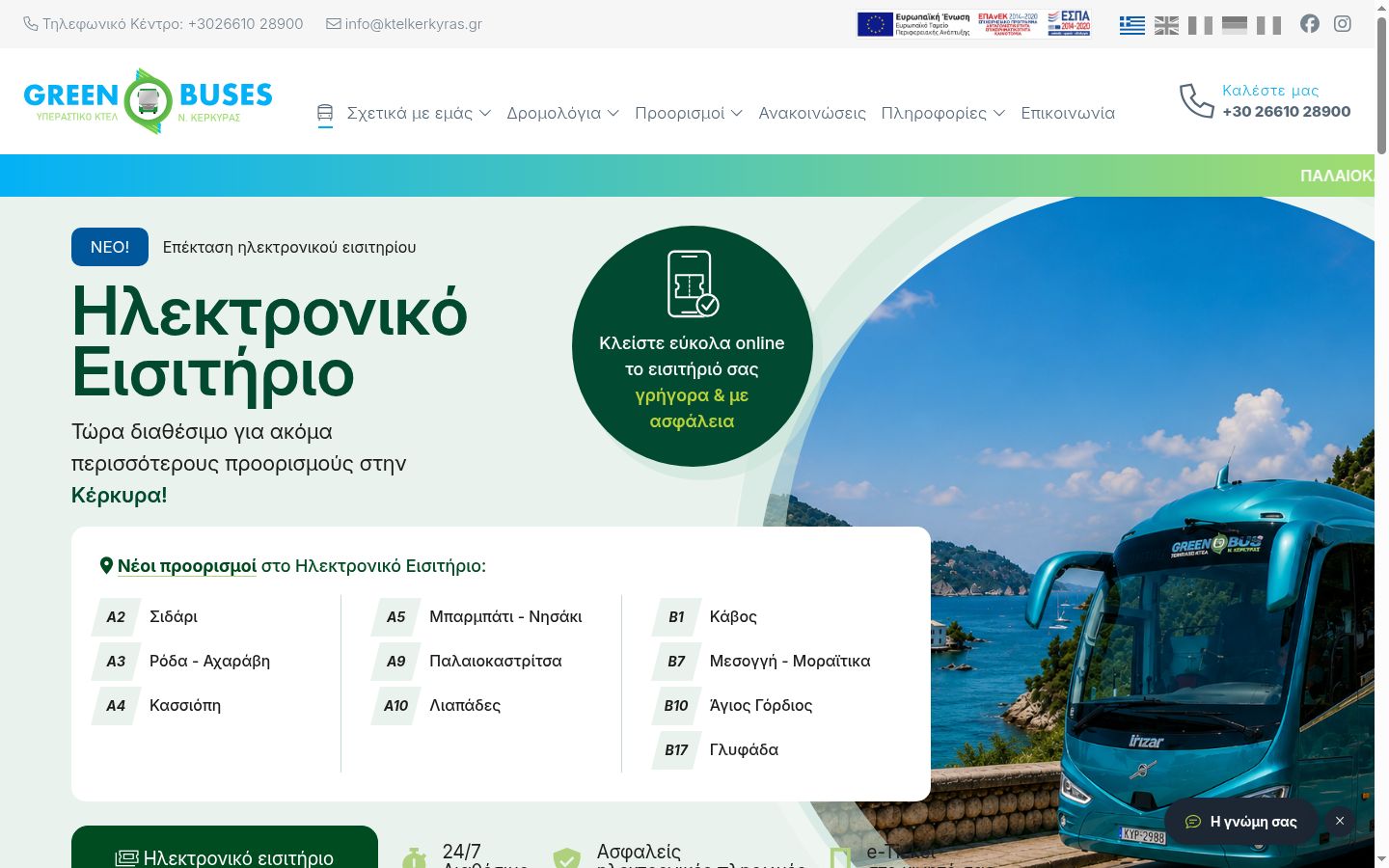
Task: Click the scrollbar up arrow
Action: click(x=1381, y=7)
